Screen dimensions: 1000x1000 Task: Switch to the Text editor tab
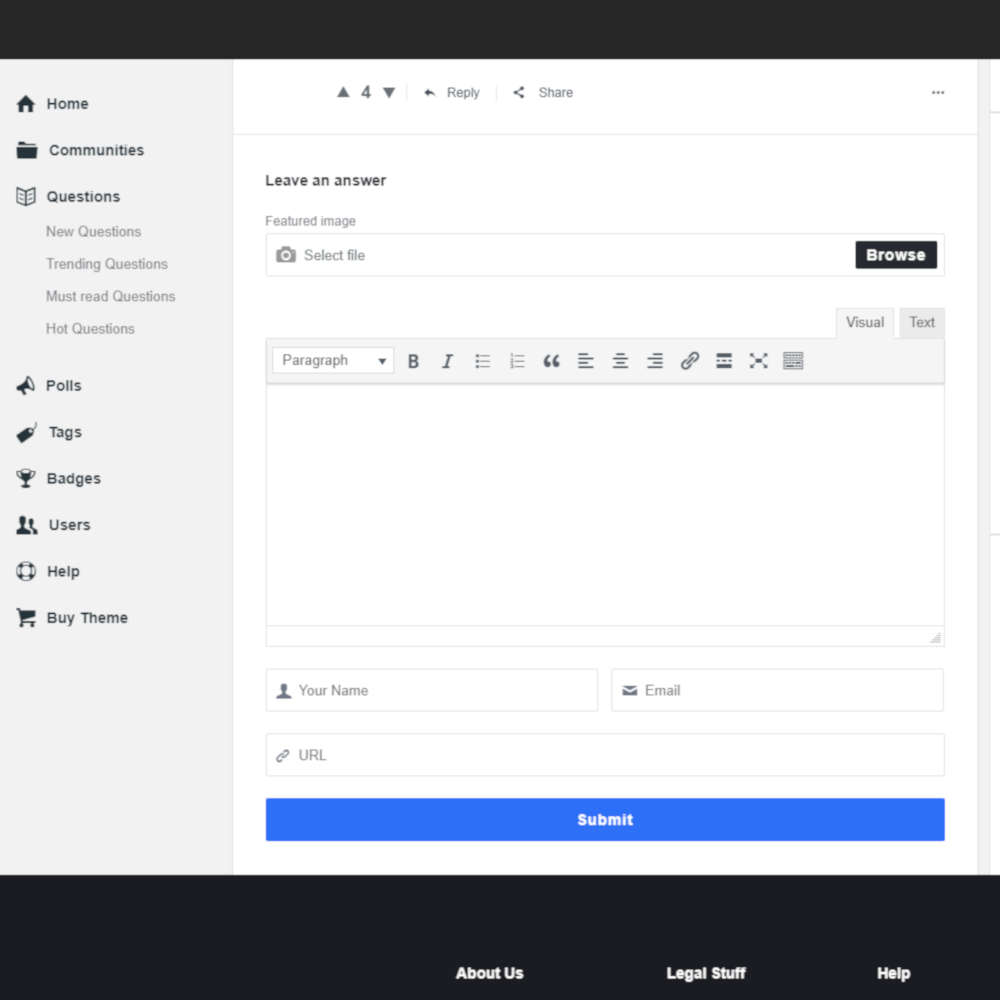click(x=921, y=322)
